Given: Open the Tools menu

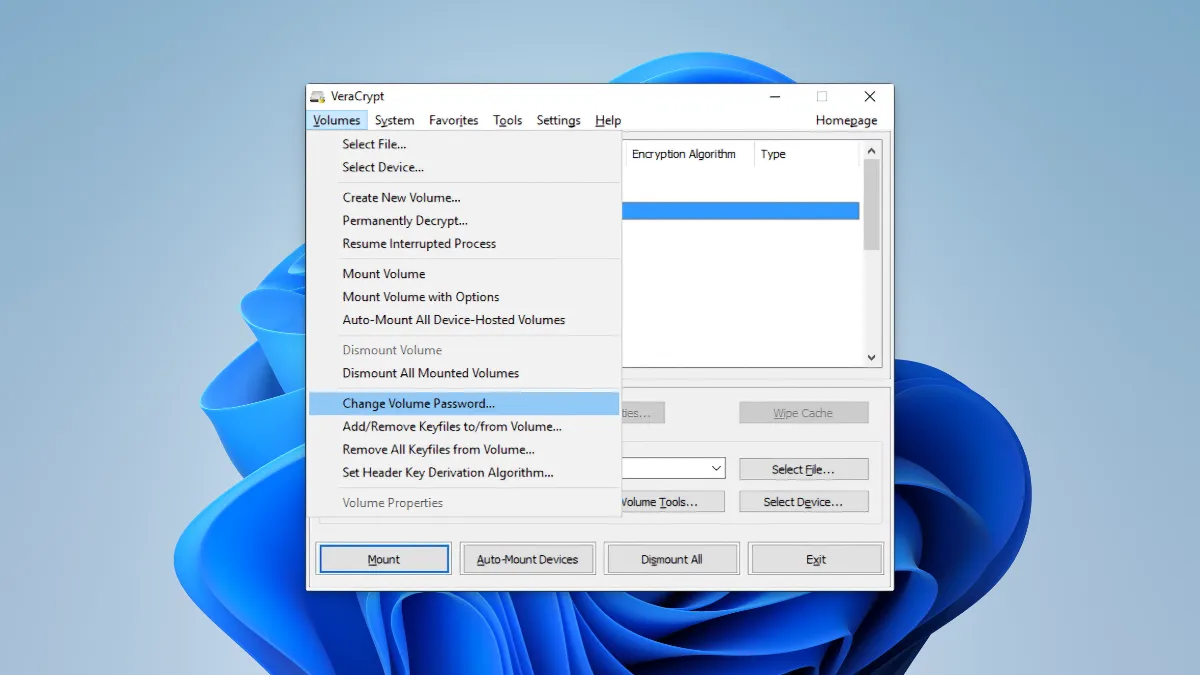Looking at the screenshot, I should click(507, 121).
